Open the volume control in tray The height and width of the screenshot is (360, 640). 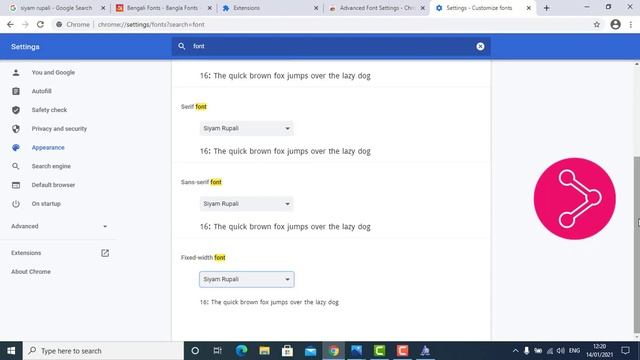pos(561,351)
